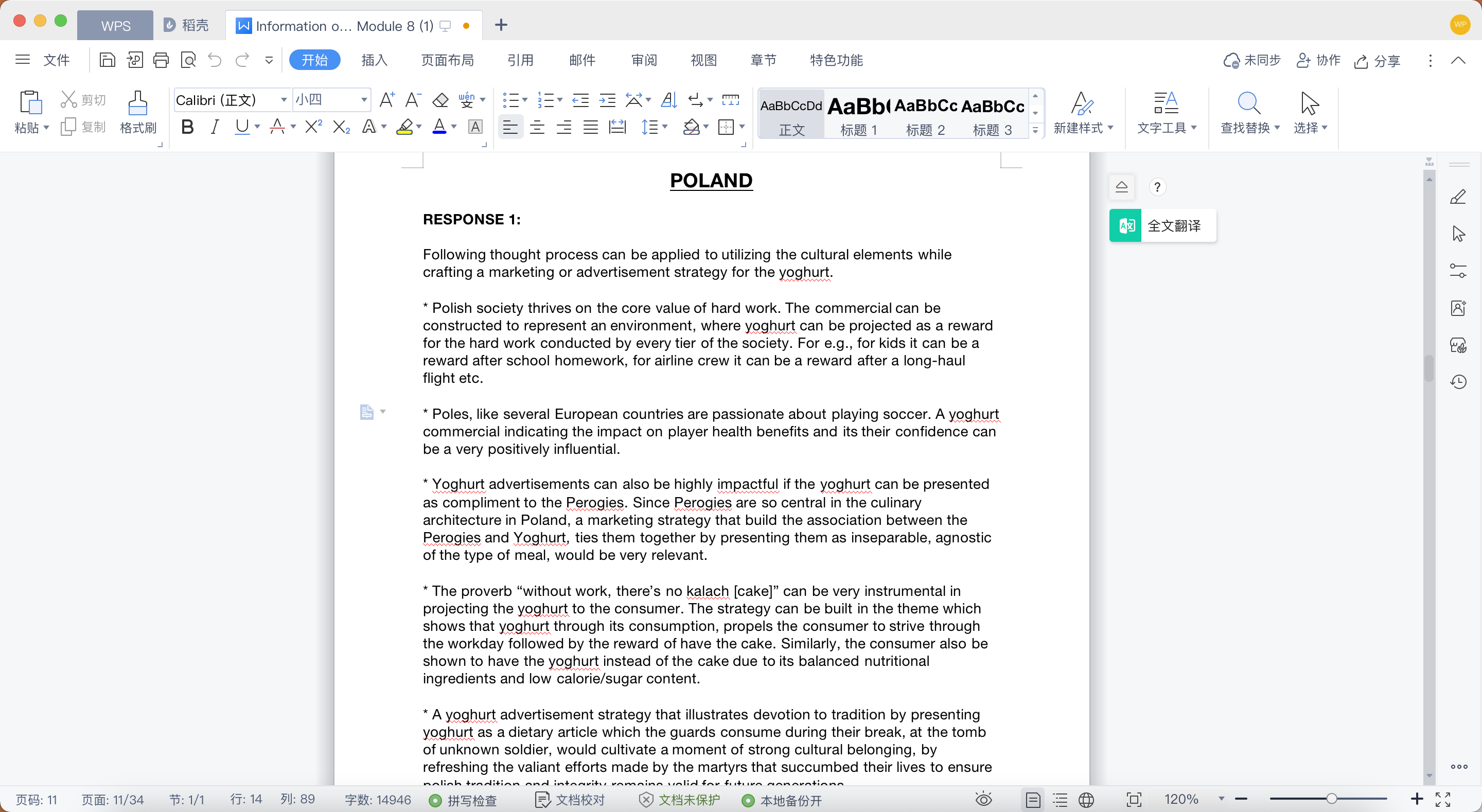
Task: Open the Print Preview icon
Action: [x=188, y=60]
